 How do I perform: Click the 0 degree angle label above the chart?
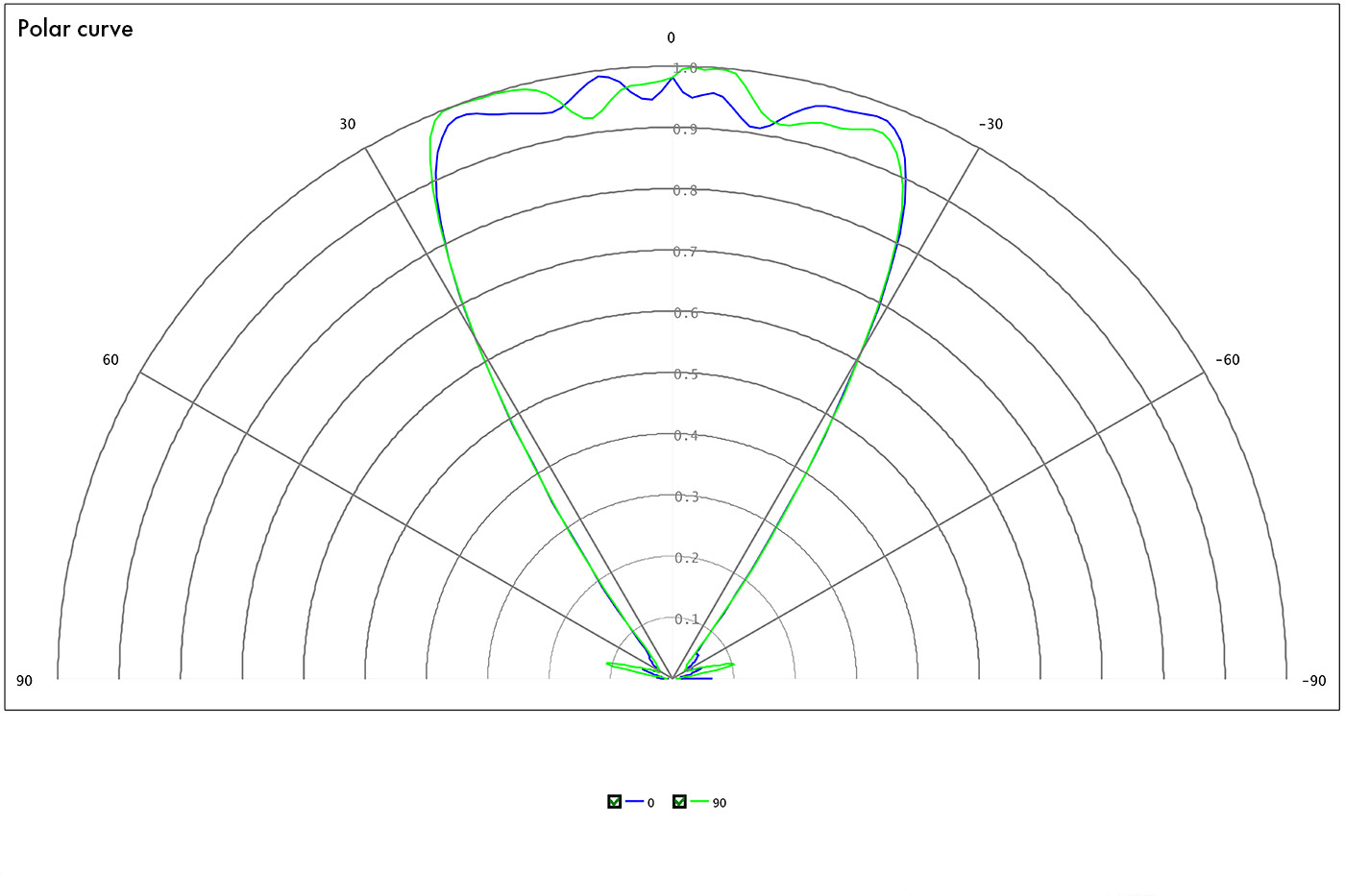click(x=671, y=38)
